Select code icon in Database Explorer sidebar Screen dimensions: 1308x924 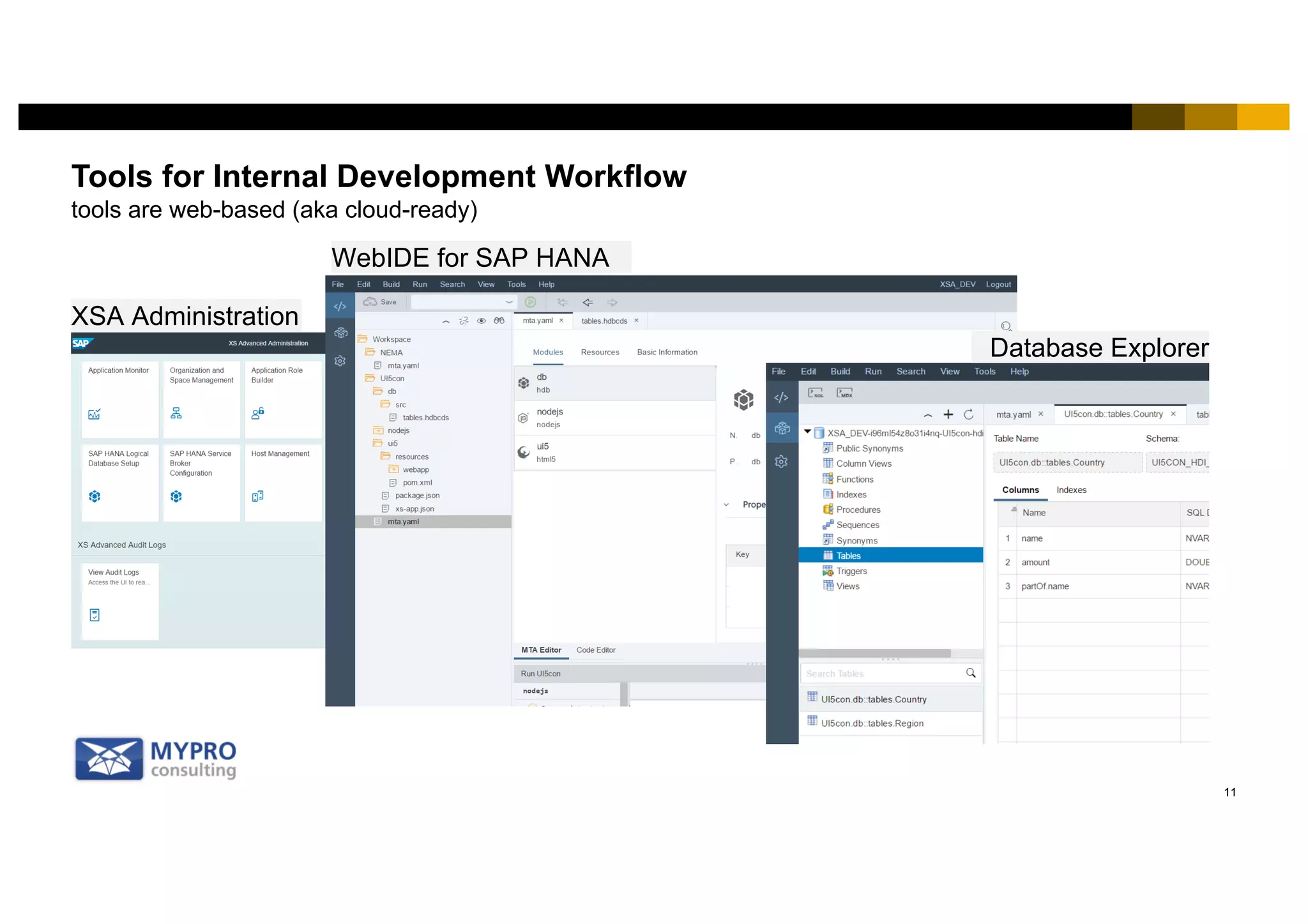pos(781,397)
